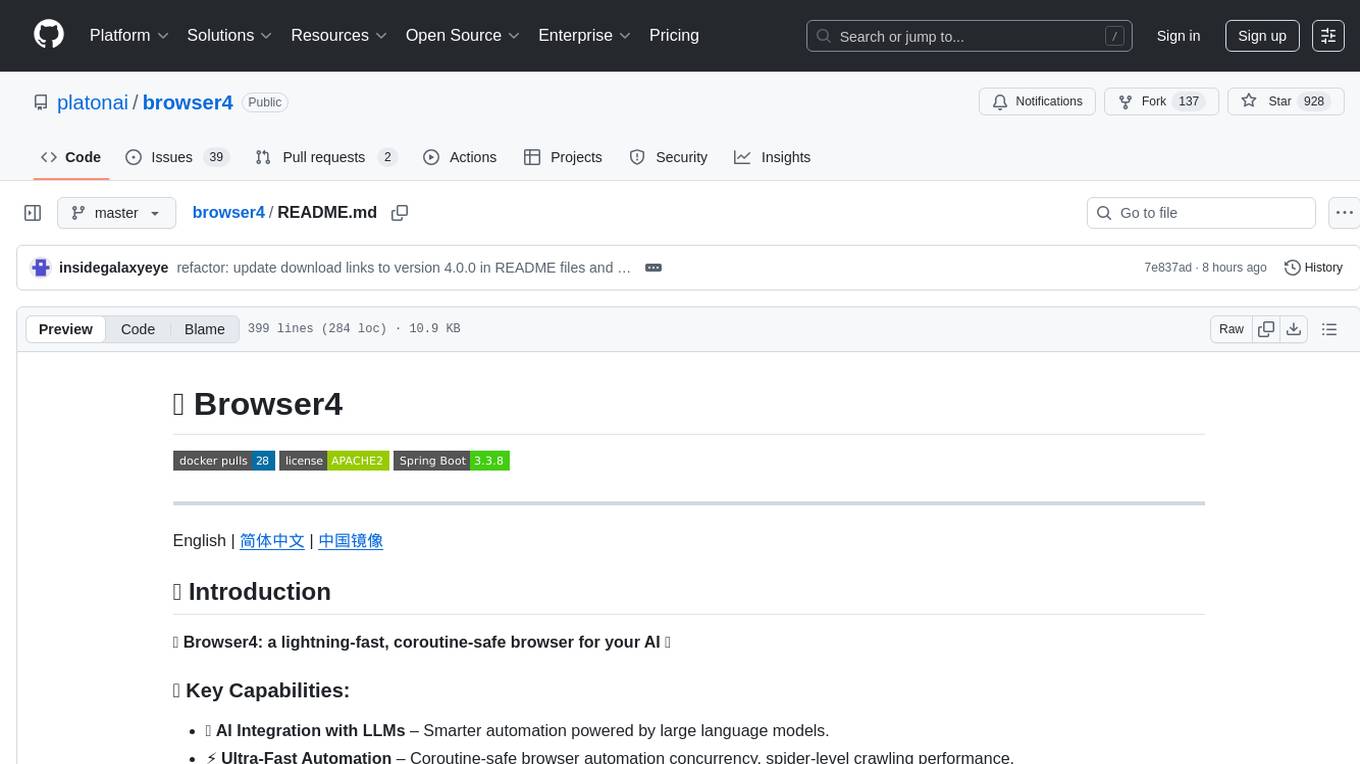Viewport: 1360px width, 764px height.
Task: Download the raw README file
Action: click(x=1293, y=329)
